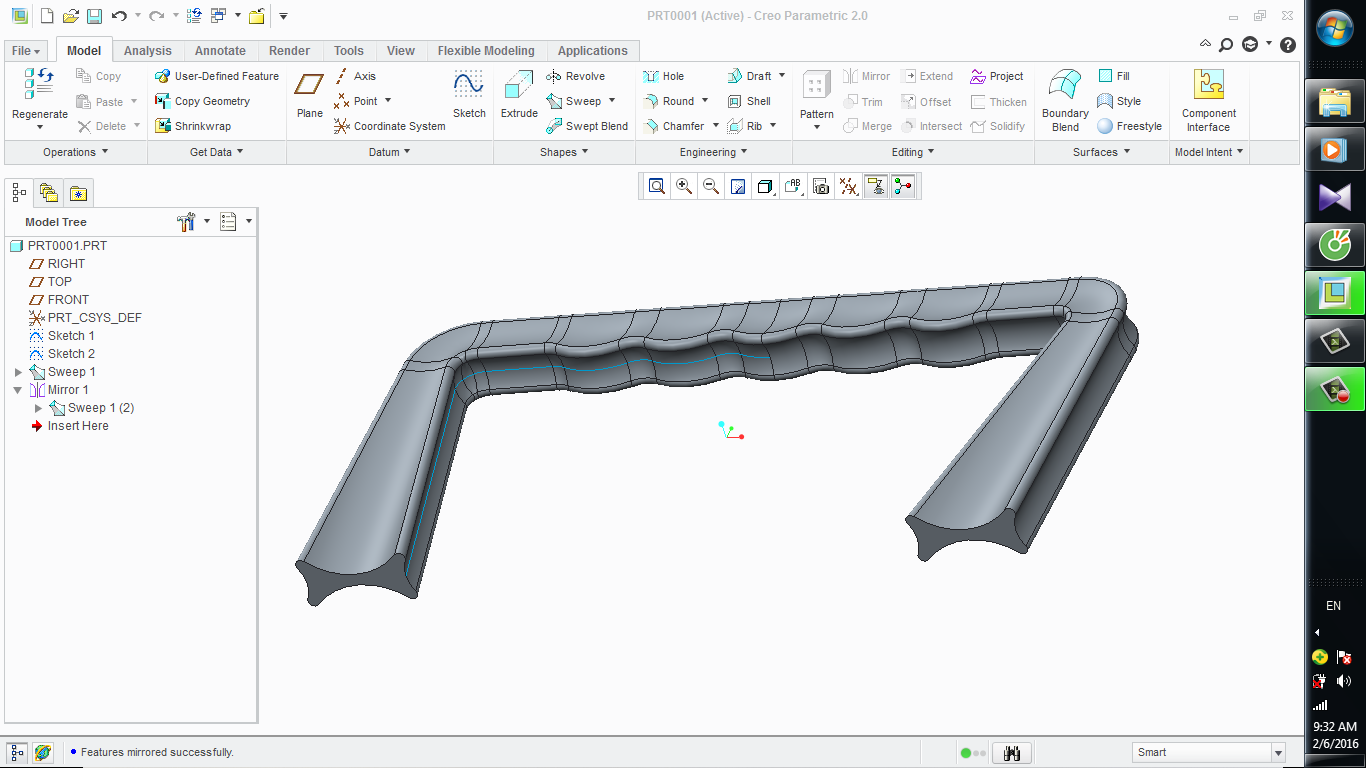This screenshot has width=1366, height=768.
Task: Toggle annotation display in graphics toolbar
Action: pyautogui.click(x=875, y=186)
